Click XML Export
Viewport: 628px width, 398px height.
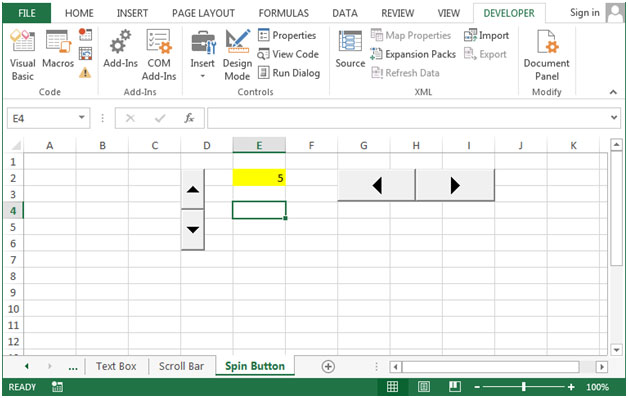[485, 54]
